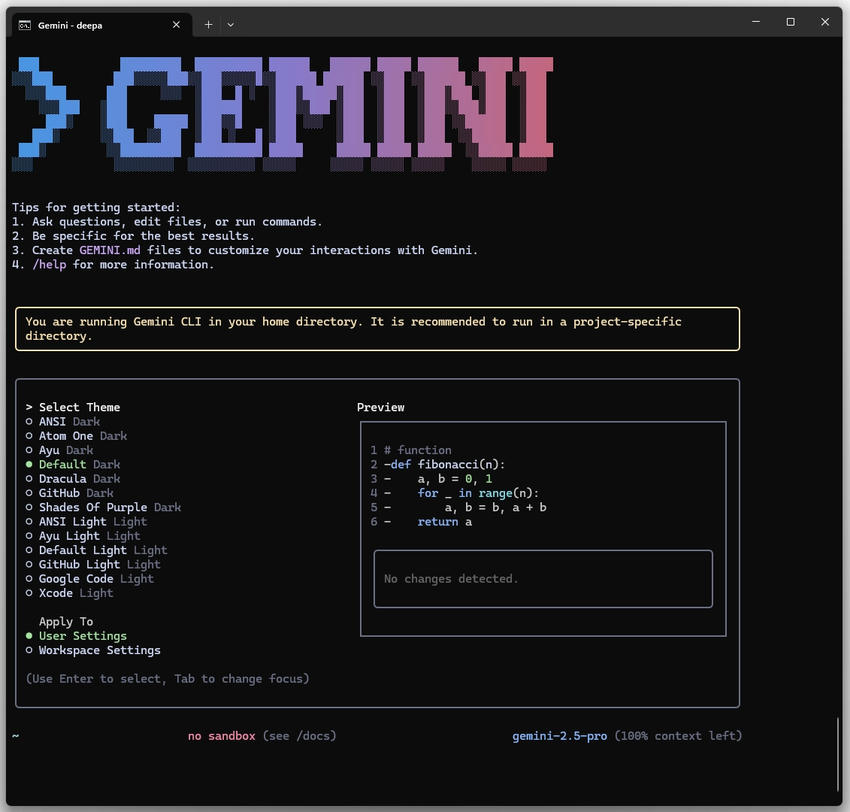
Task: Enable the Workspace Settings apply option
Action: tap(99, 650)
